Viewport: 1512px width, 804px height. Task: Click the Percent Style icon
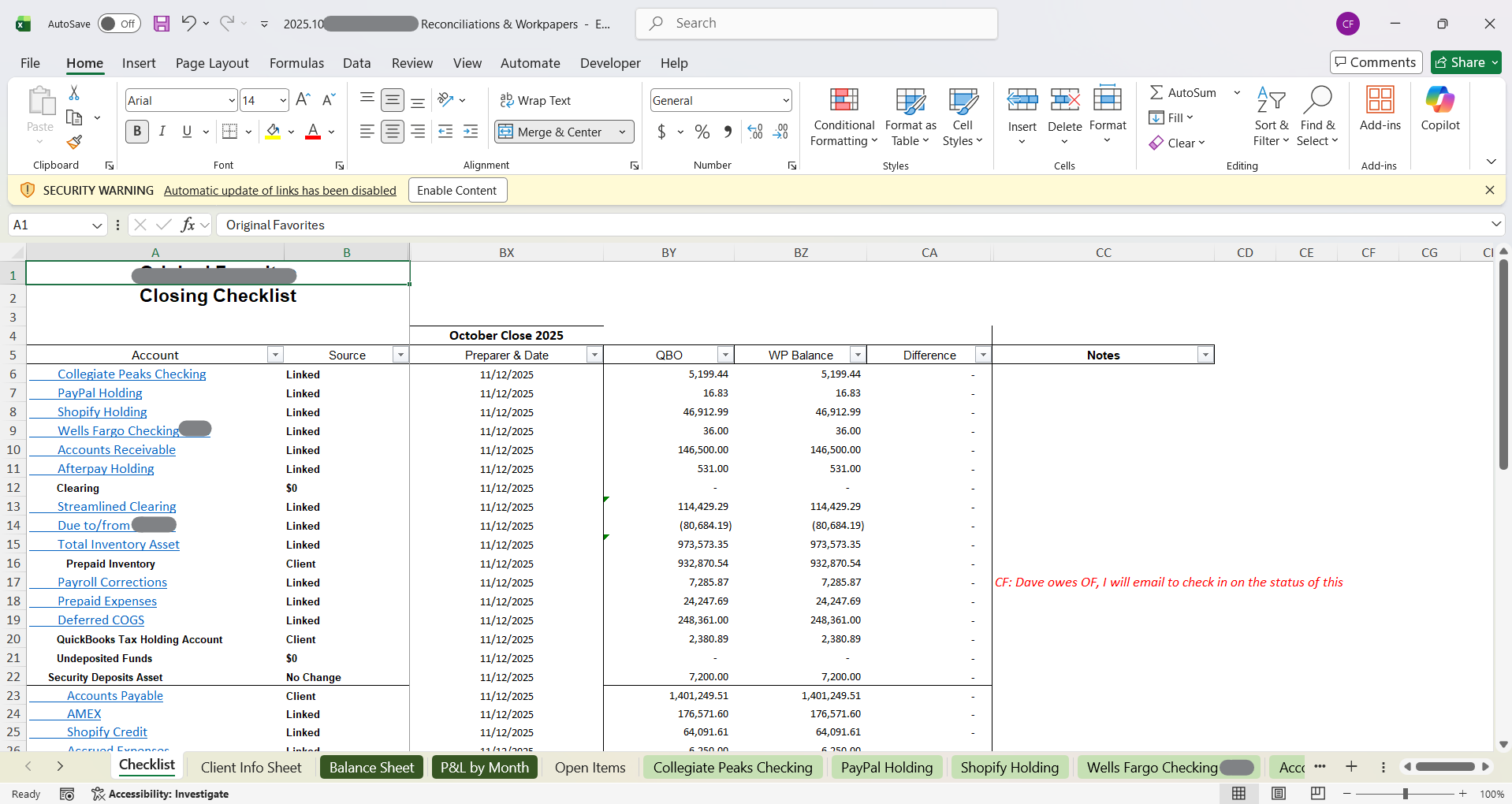click(702, 132)
